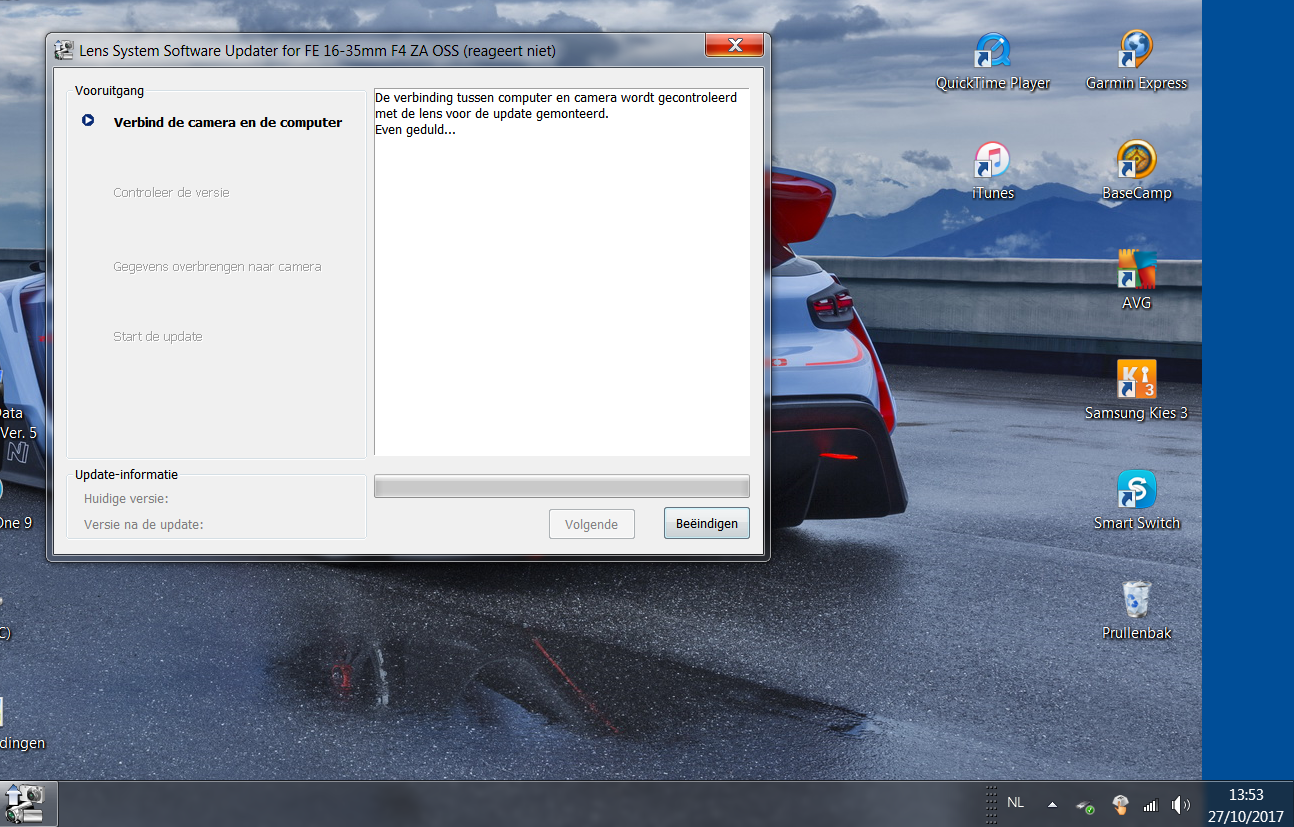Open the BaseCamp desktop icon
Viewport: 1294px width, 827px height.
(1136, 161)
